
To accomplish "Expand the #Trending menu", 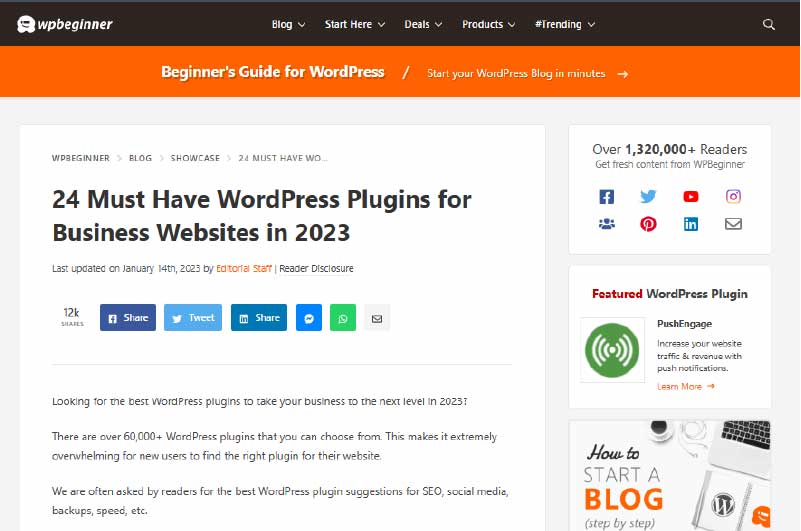I will pos(564,24).
